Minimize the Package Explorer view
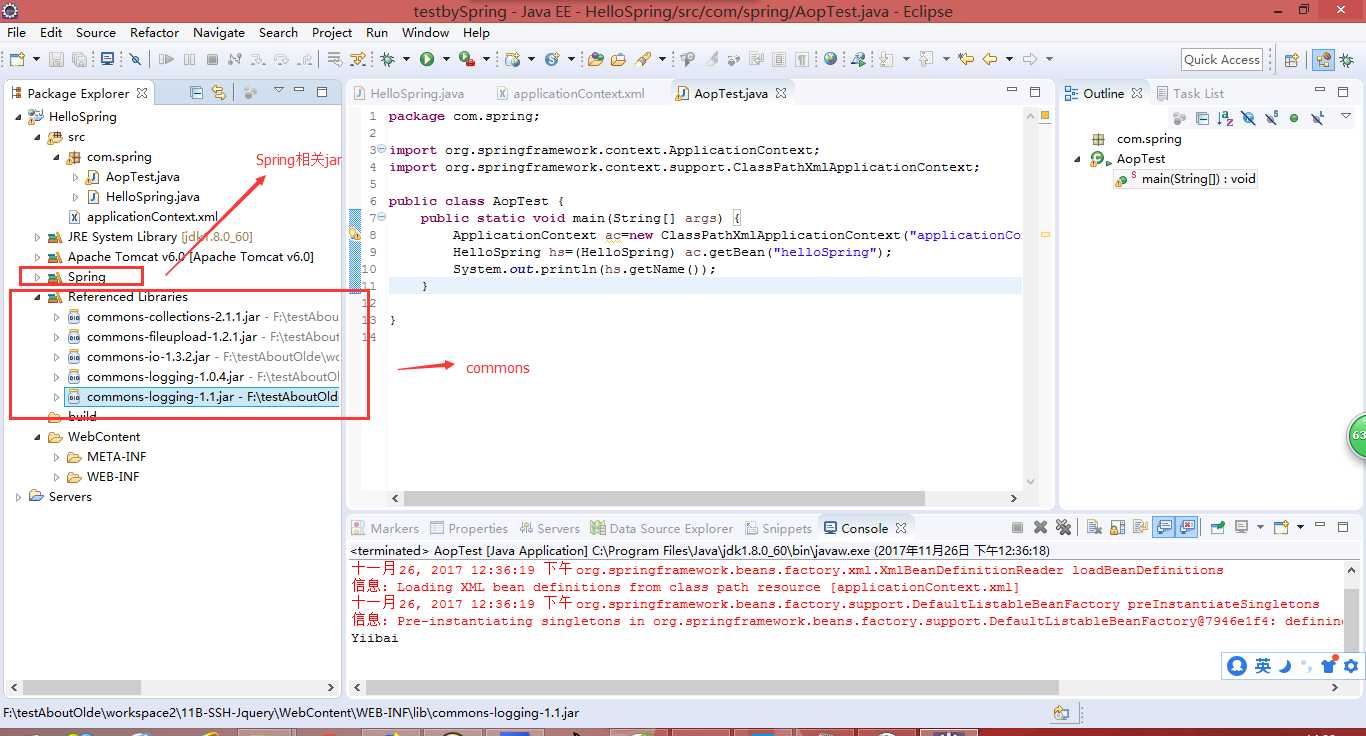 pos(300,92)
